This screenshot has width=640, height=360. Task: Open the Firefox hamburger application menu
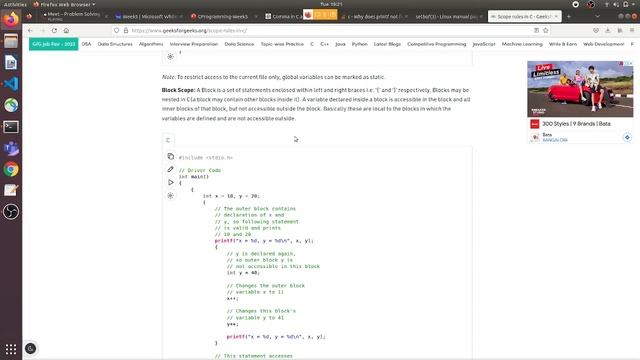pyautogui.click(x=632, y=31)
